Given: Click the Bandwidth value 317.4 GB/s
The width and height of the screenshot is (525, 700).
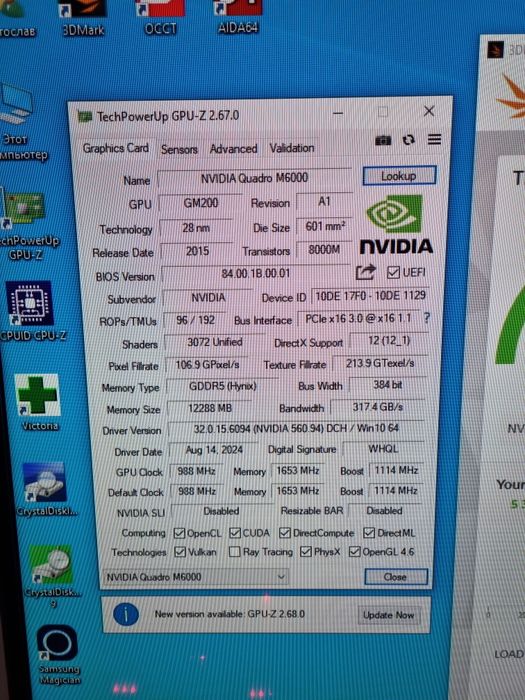Looking at the screenshot, I should (x=378, y=407).
